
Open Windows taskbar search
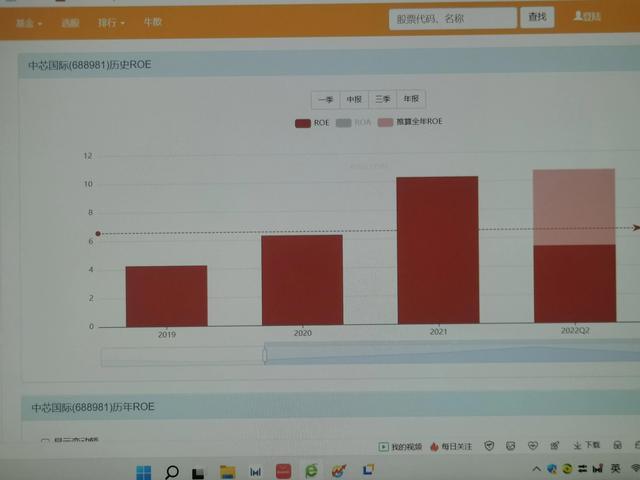172,472
